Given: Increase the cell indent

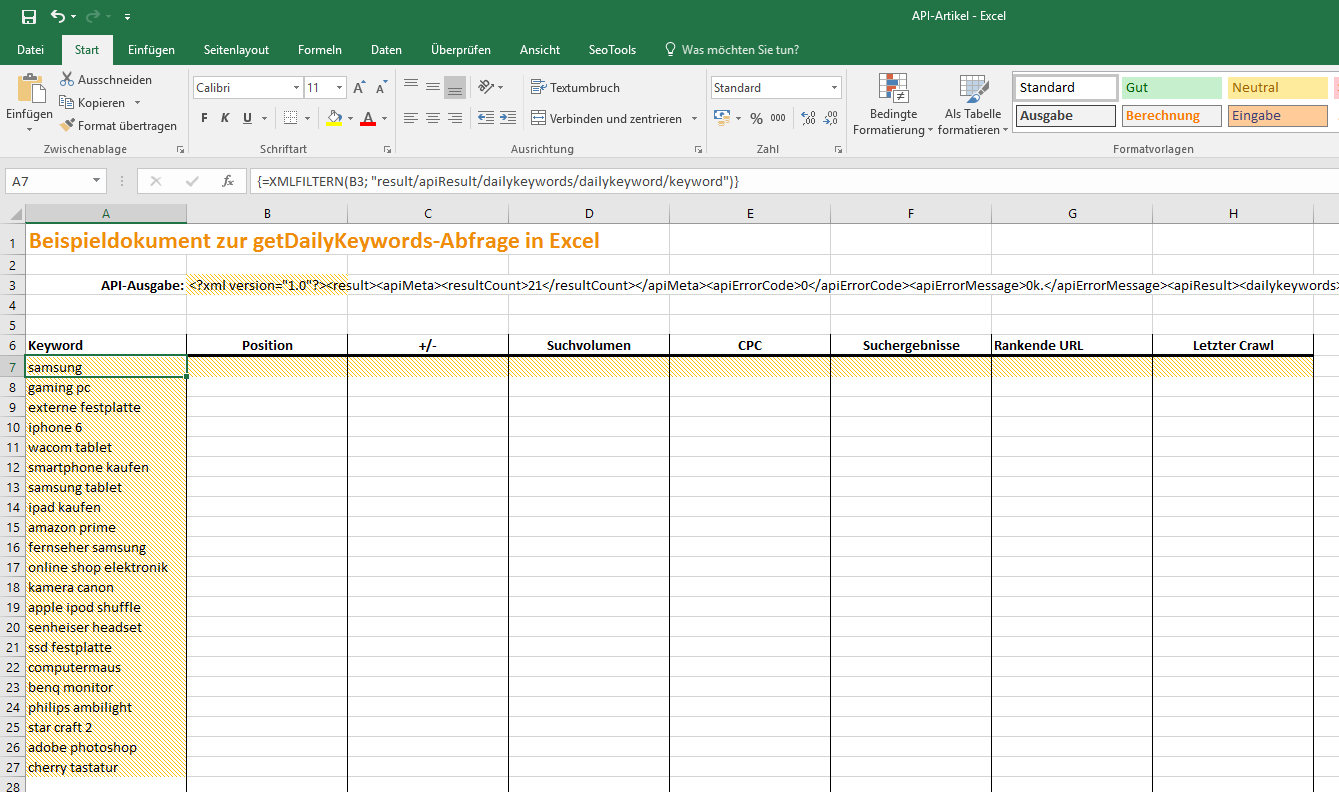Looking at the screenshot, I should pos(508,118).
